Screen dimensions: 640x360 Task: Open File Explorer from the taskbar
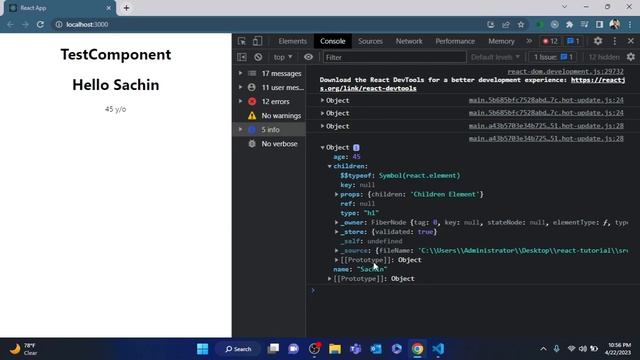[335, 349]
